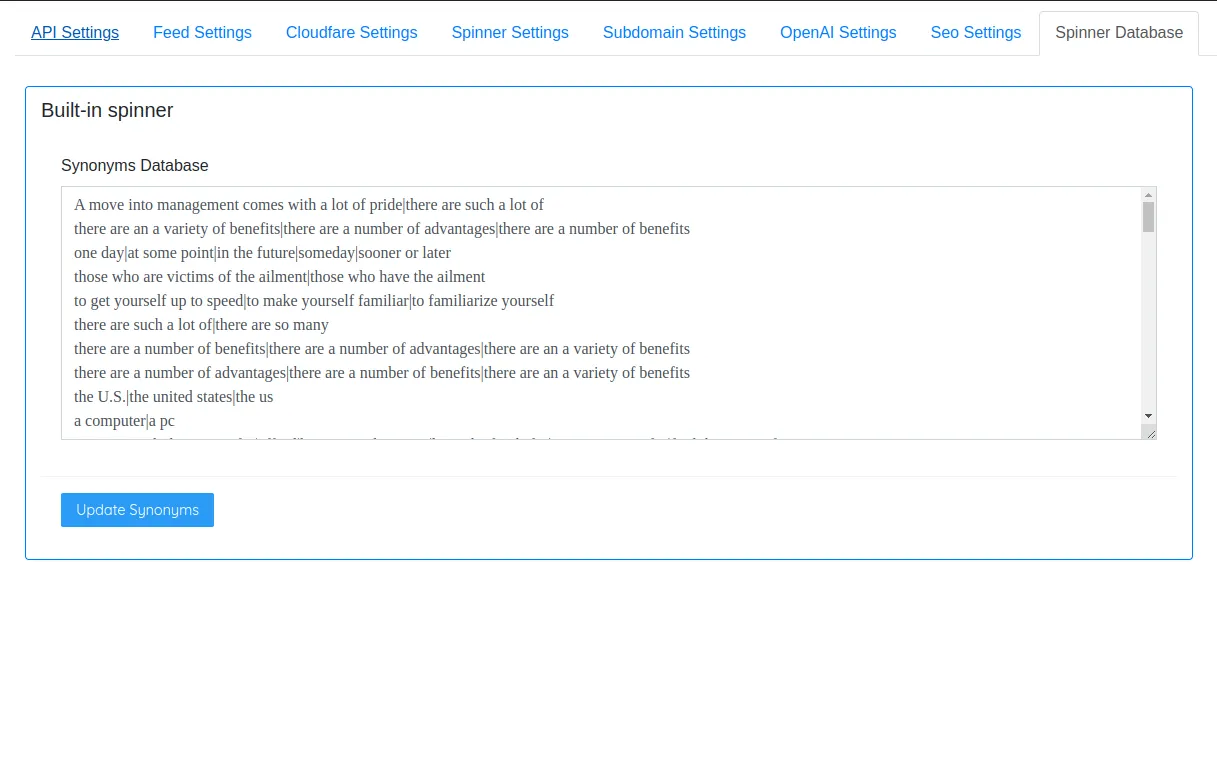The width and height of the screenshot is (1217, 760).
Task: Place cursor in 'the U.S.|the united states' line
Action: click(x=173, y=397)
